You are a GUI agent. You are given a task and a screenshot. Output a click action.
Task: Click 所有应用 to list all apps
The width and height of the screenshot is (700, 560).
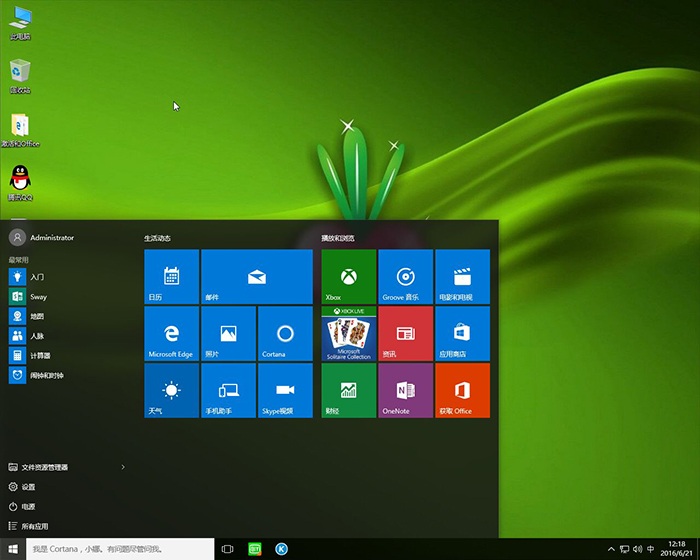(34, 526)
